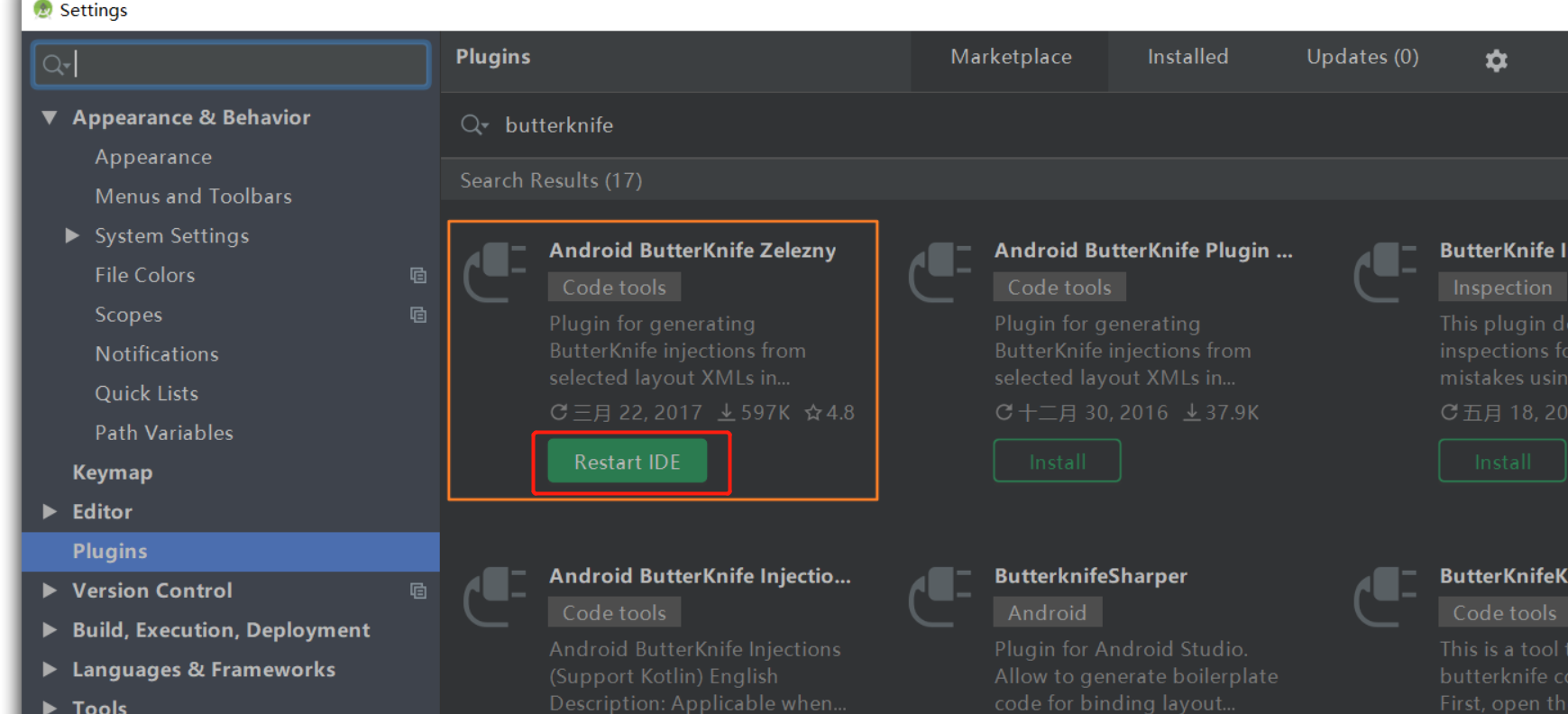Select Path Variables settings

pyautogui.click(x=164, y=433)
